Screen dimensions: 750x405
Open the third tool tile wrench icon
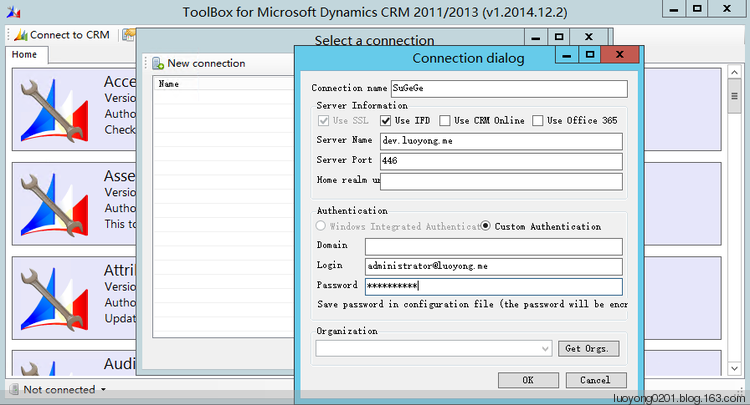54,299
